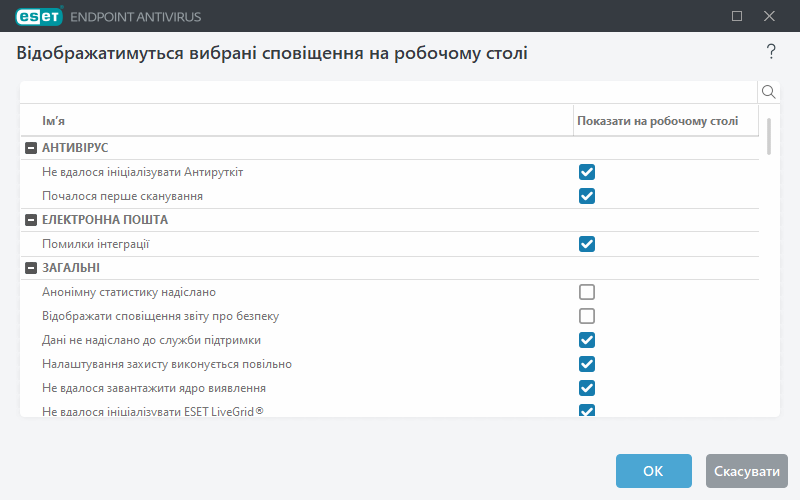This screenshot has width=800, height=500.
Task: Select 'Не вдалося ініціалізувати Антируткіт' row text
Action: click(x=142, y=172)
